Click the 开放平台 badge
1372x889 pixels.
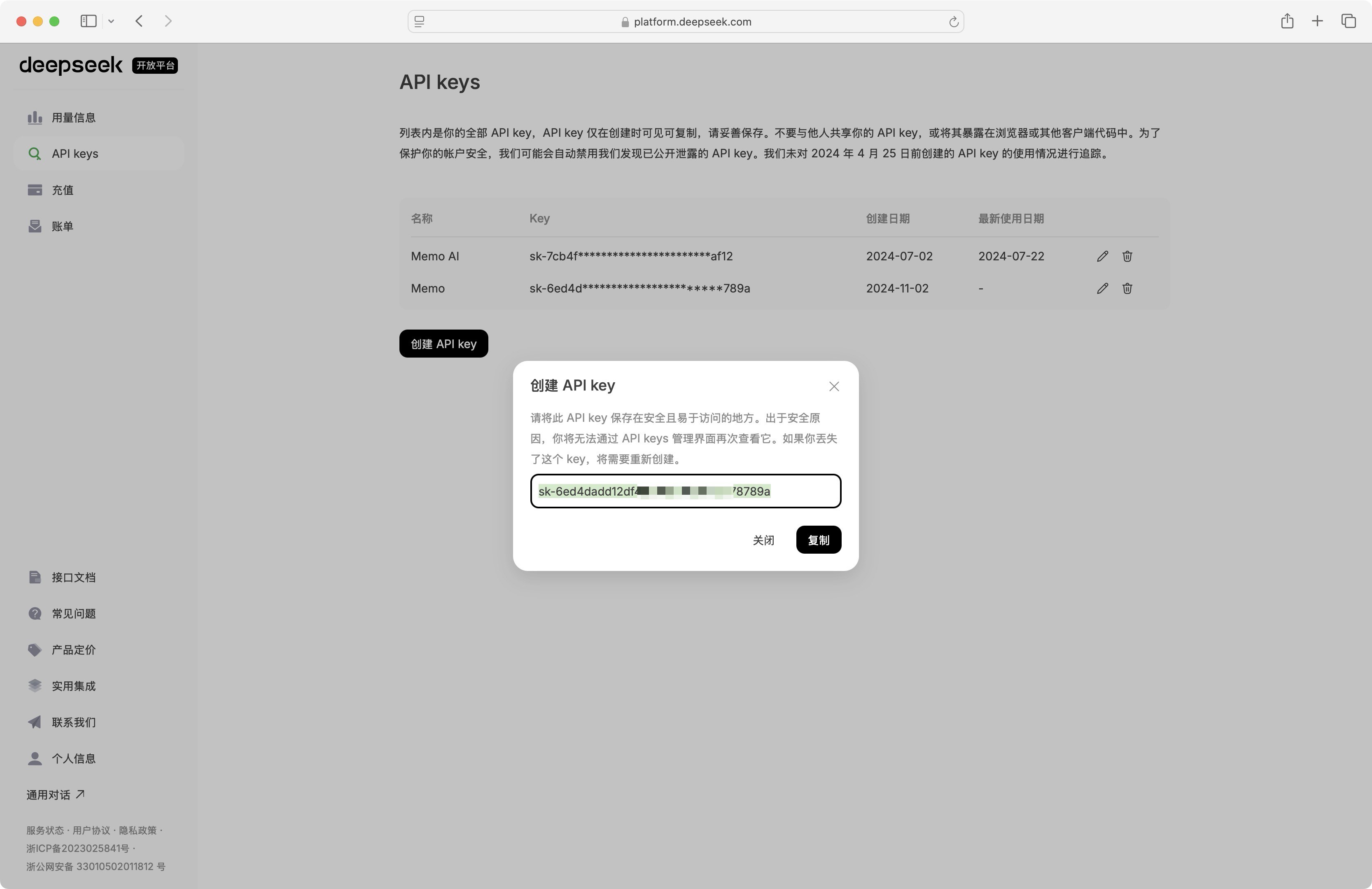(x=155, y=66)
